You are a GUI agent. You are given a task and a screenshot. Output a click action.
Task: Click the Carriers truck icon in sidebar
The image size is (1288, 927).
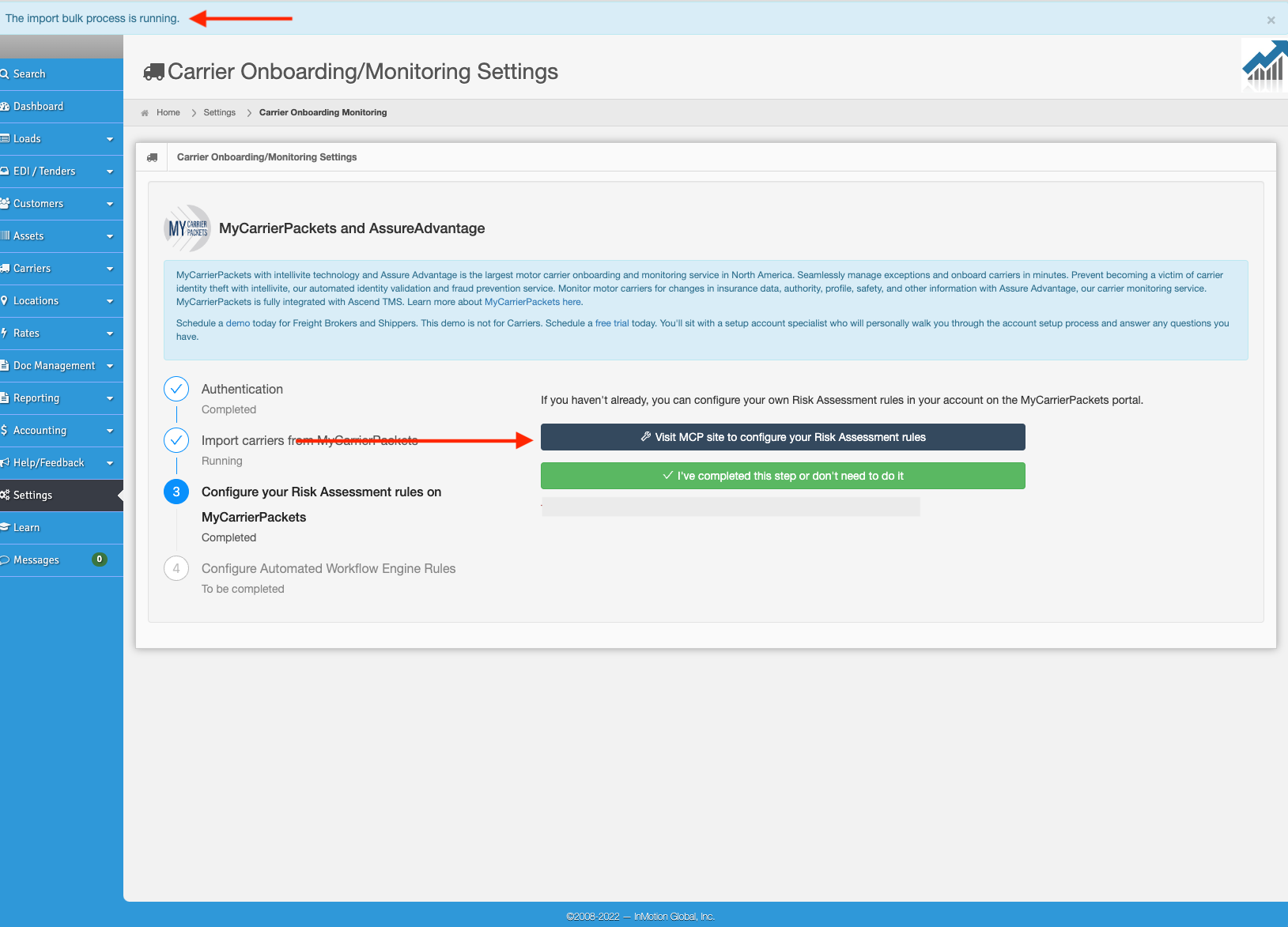5,269
